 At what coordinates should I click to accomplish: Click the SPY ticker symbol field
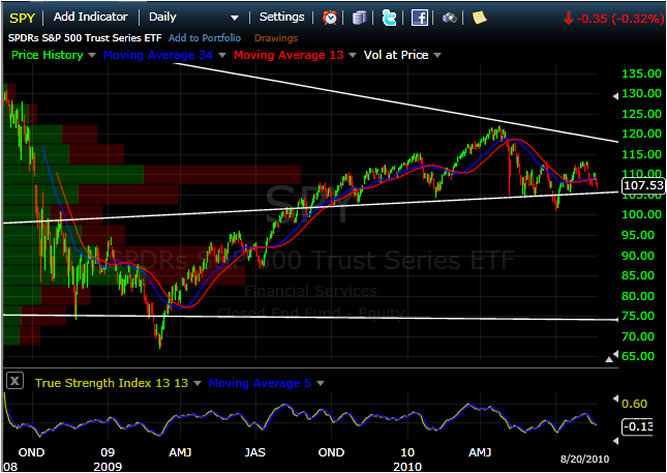(x=23, y=17)
